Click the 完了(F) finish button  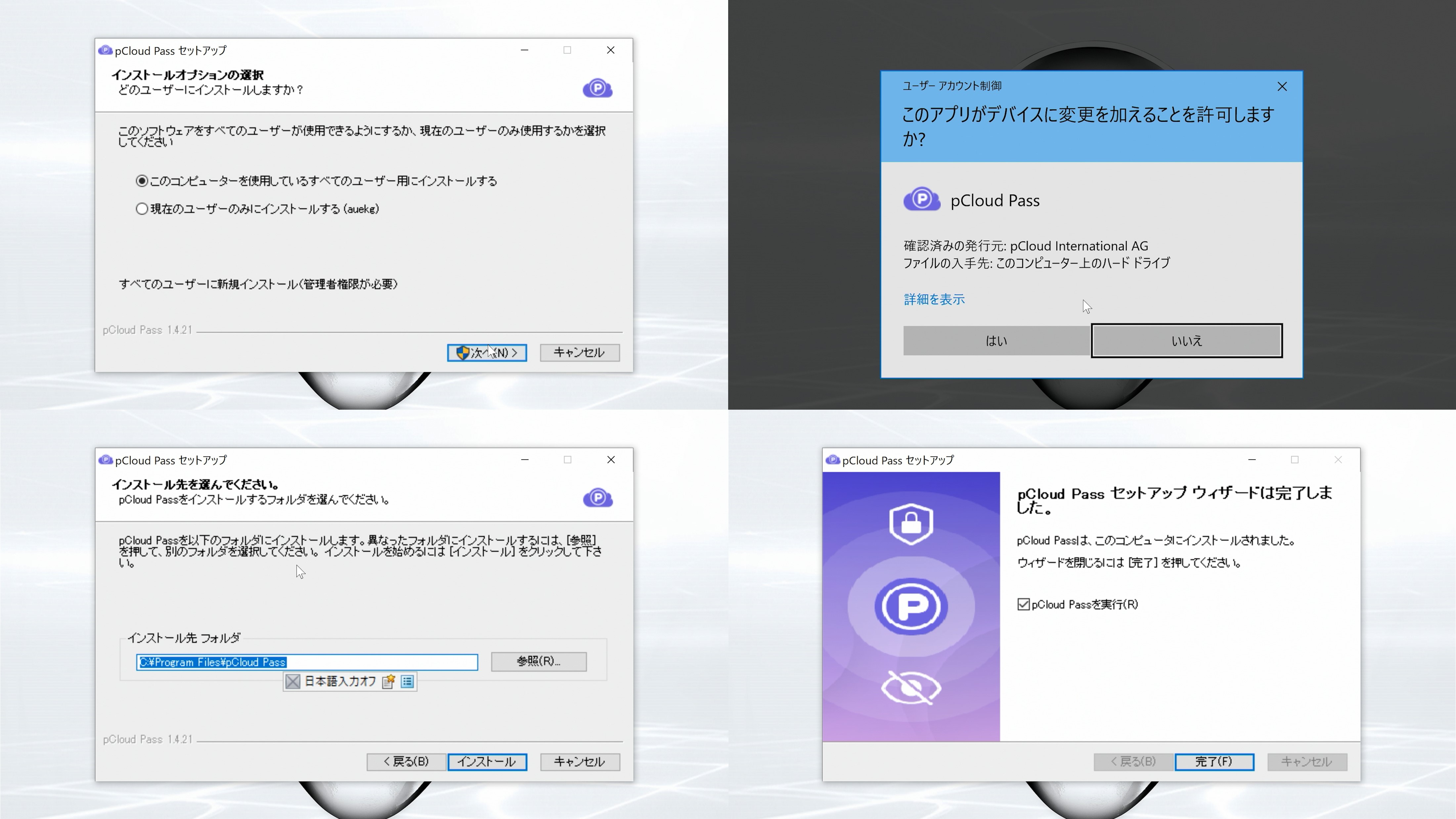[1214, 762]
